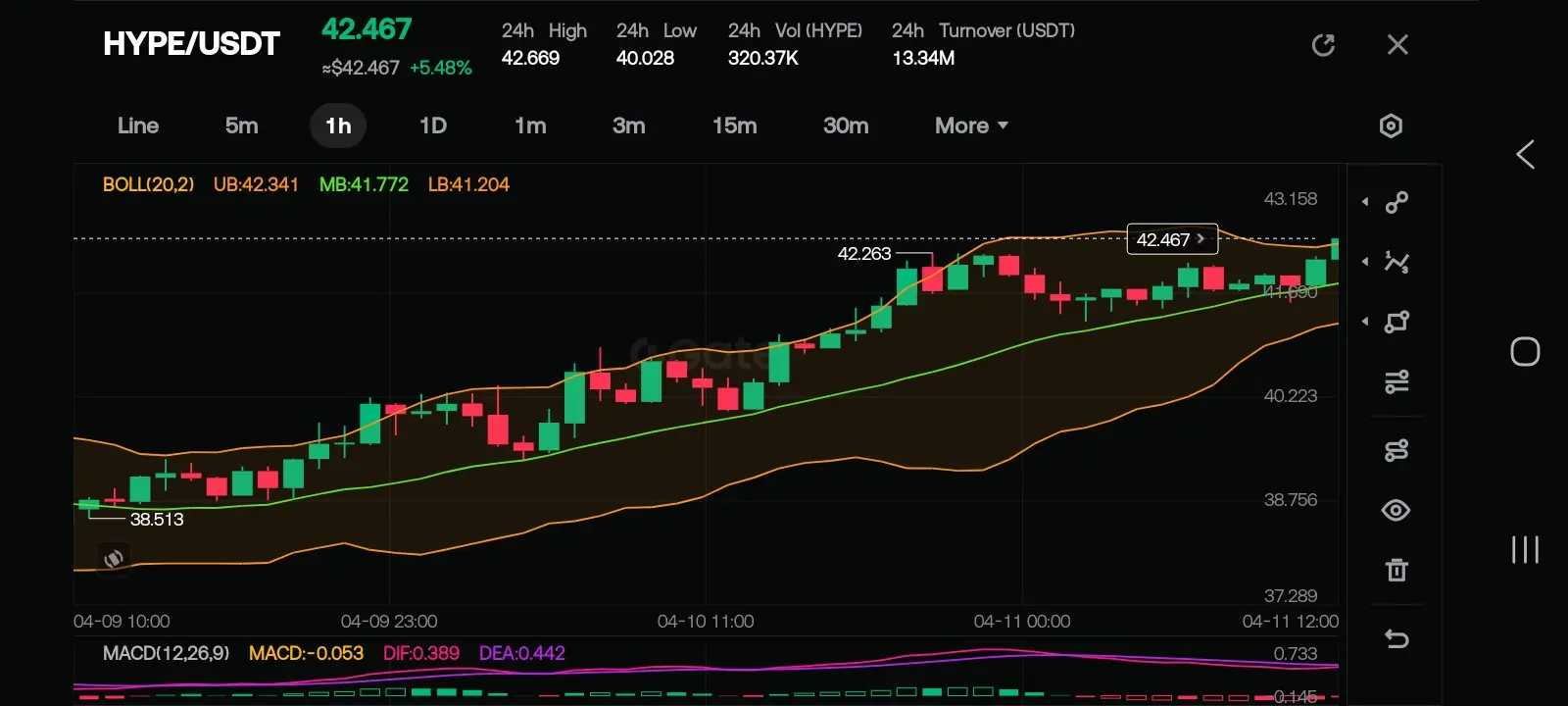Undo the last drawing action

1396,639
